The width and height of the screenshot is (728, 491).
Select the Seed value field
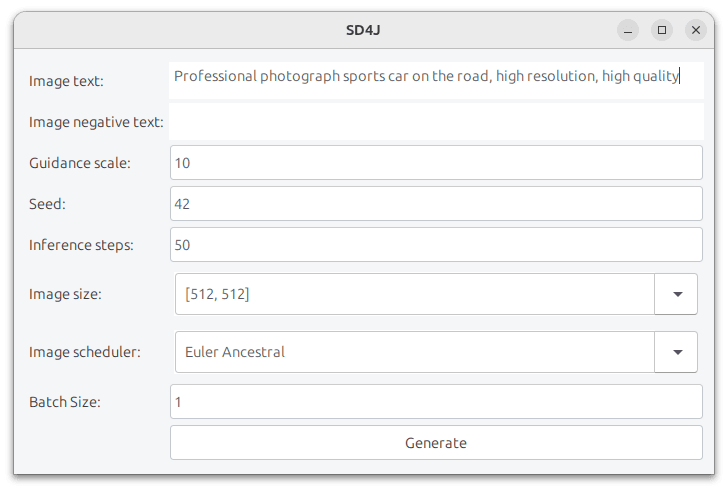pos(436,203)
